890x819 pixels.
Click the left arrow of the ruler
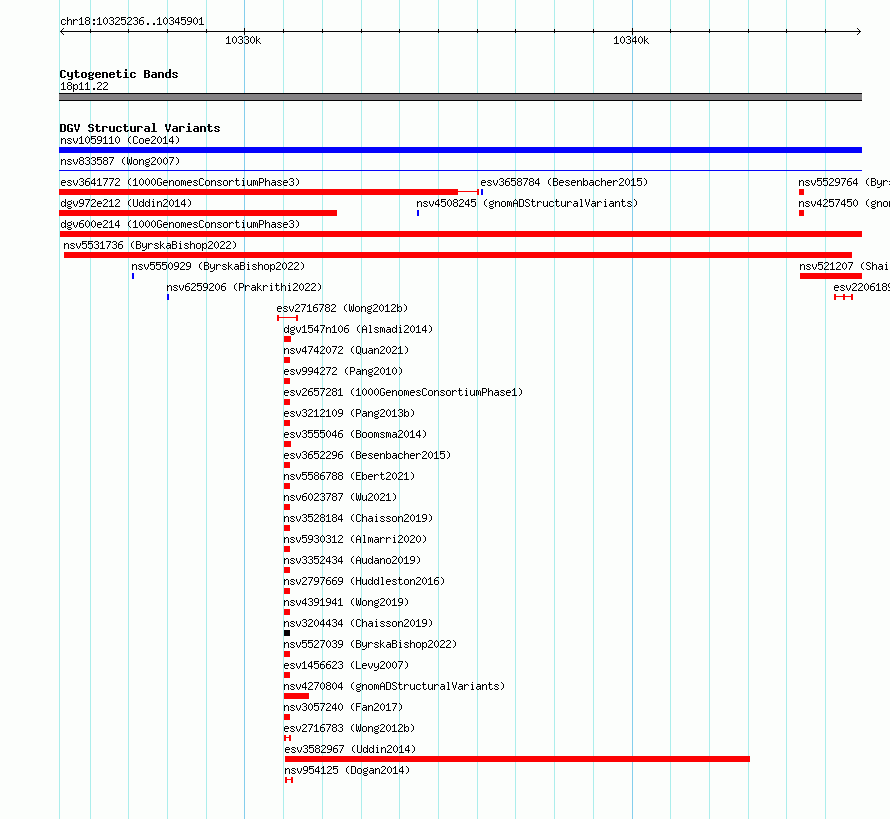coord(62,31)
